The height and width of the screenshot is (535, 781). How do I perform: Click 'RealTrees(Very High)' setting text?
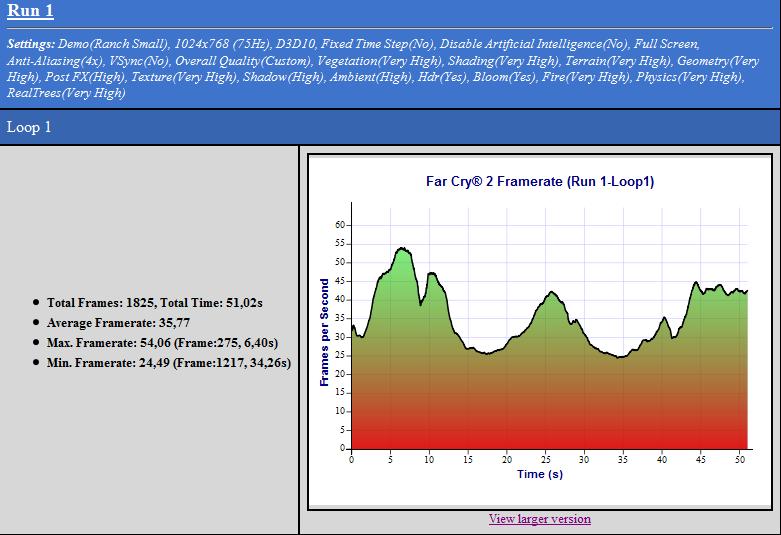[66, 93]
